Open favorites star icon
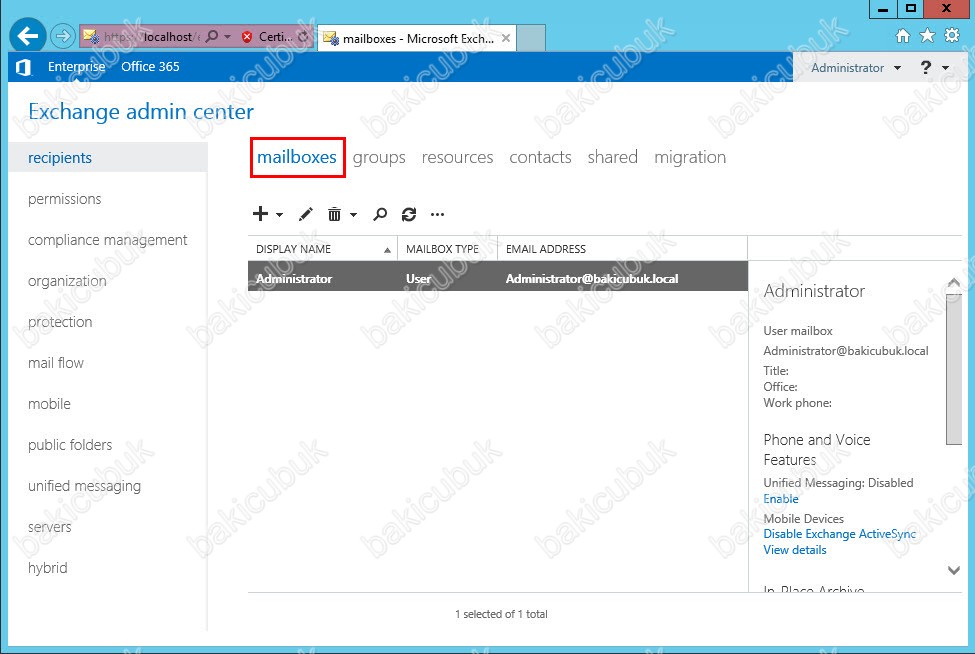 927,36
